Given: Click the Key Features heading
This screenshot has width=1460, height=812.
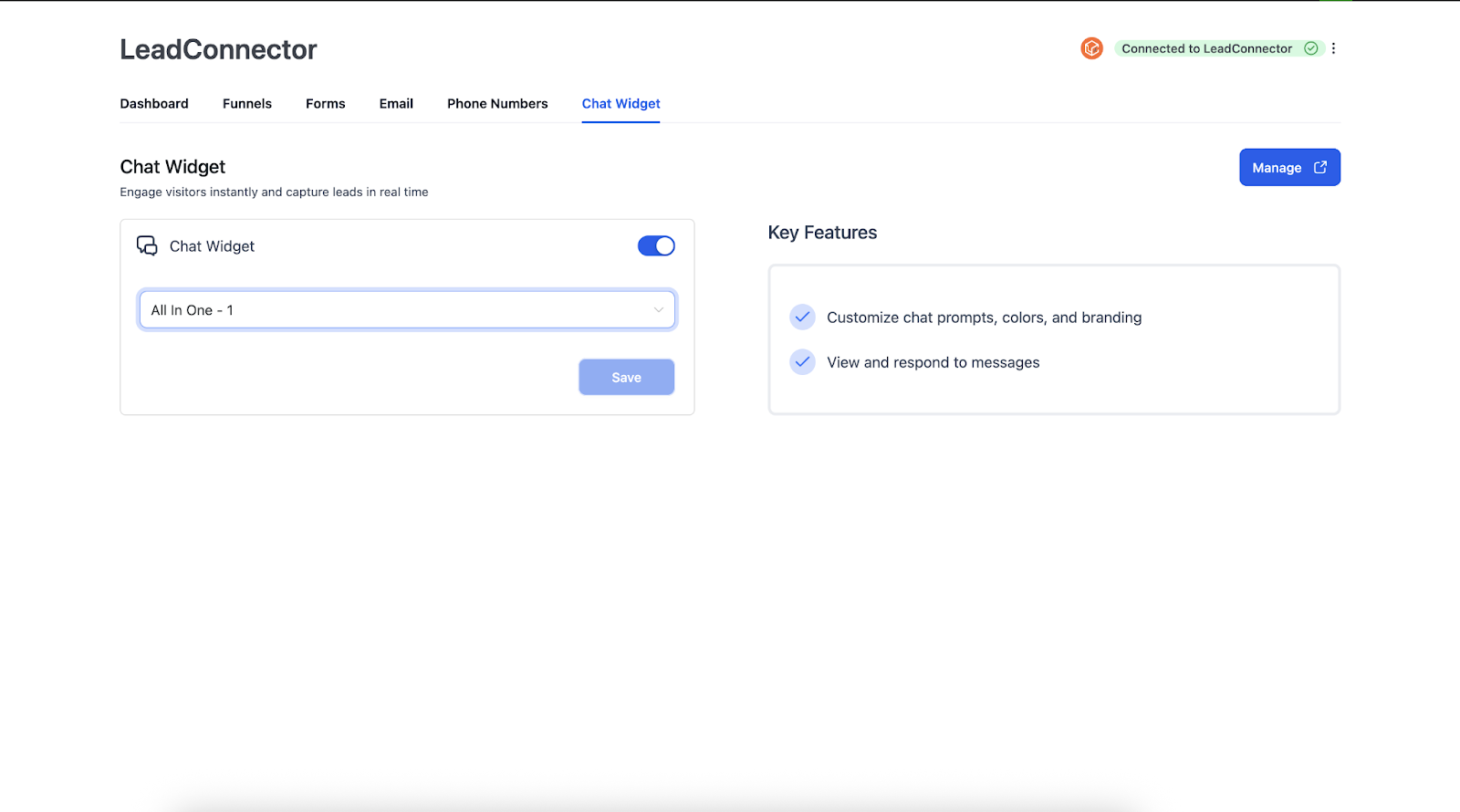Looking at the screenshot, I should (822, 233).
